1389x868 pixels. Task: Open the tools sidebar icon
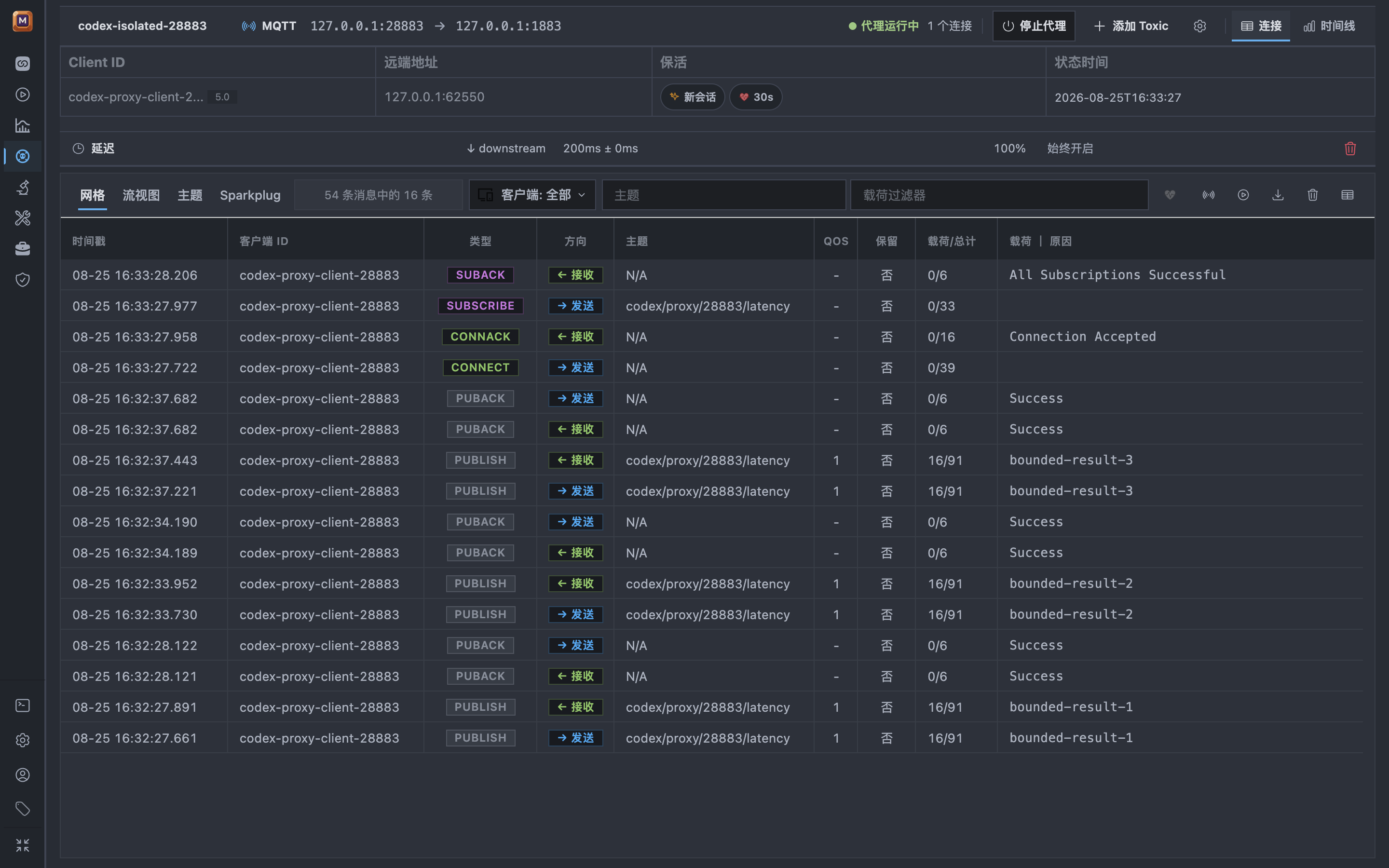[22, 218]
